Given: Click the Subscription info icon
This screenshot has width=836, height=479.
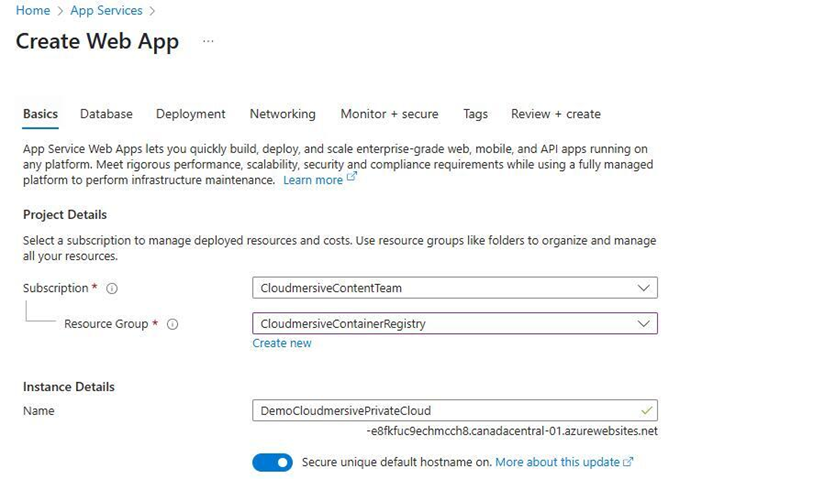Looking at the screenshot, I should (x=111, y=289).
